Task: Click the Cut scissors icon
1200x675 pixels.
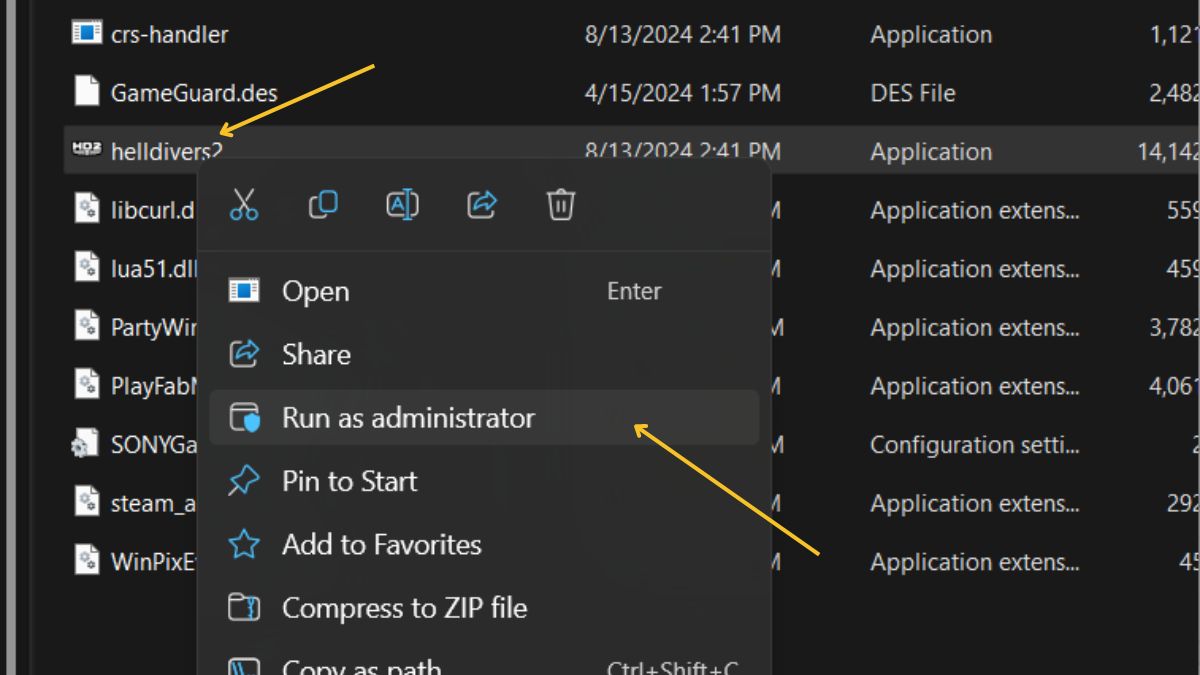Action: [x=244, y=205]
